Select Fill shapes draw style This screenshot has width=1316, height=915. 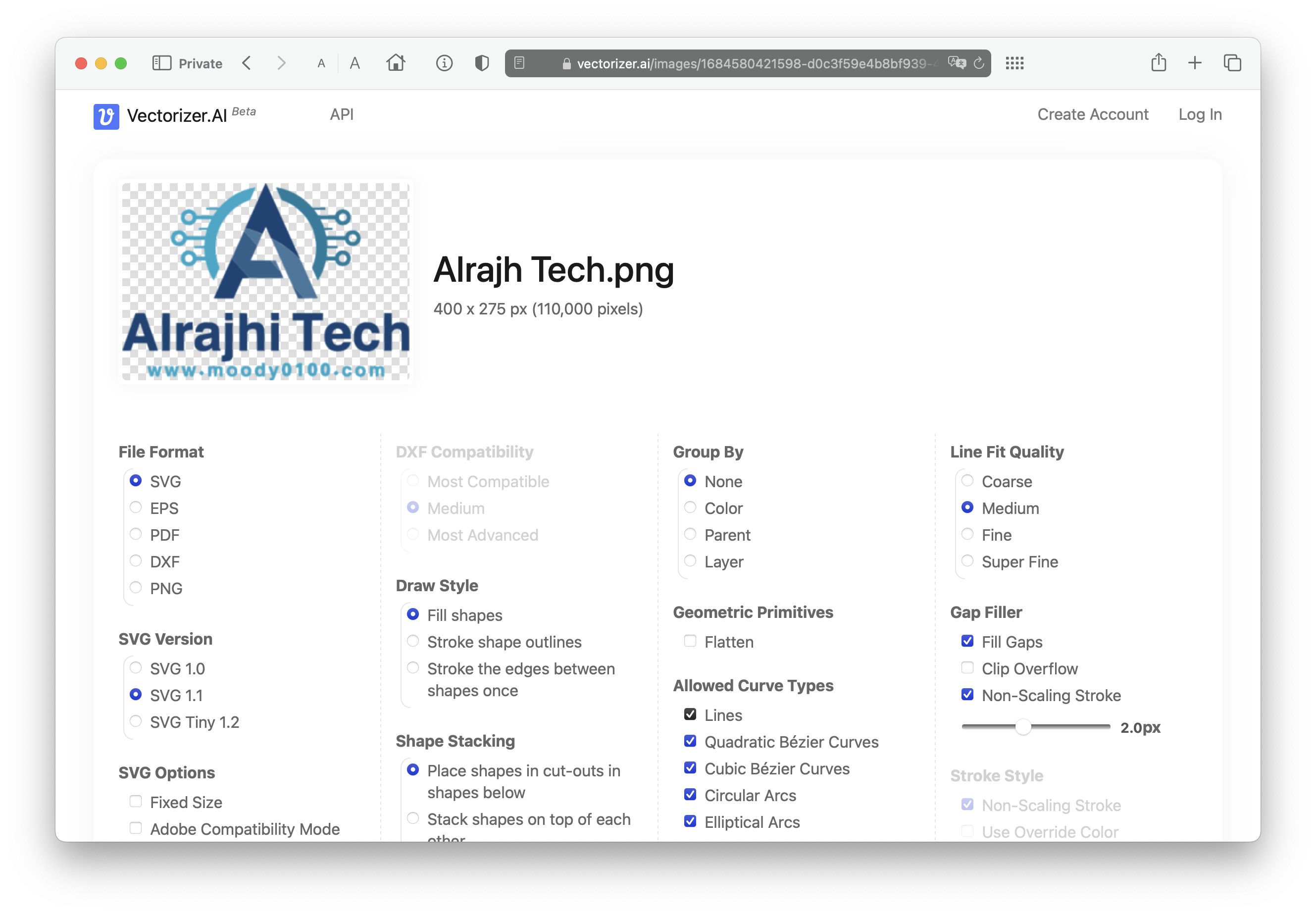(x=413, y=614)
